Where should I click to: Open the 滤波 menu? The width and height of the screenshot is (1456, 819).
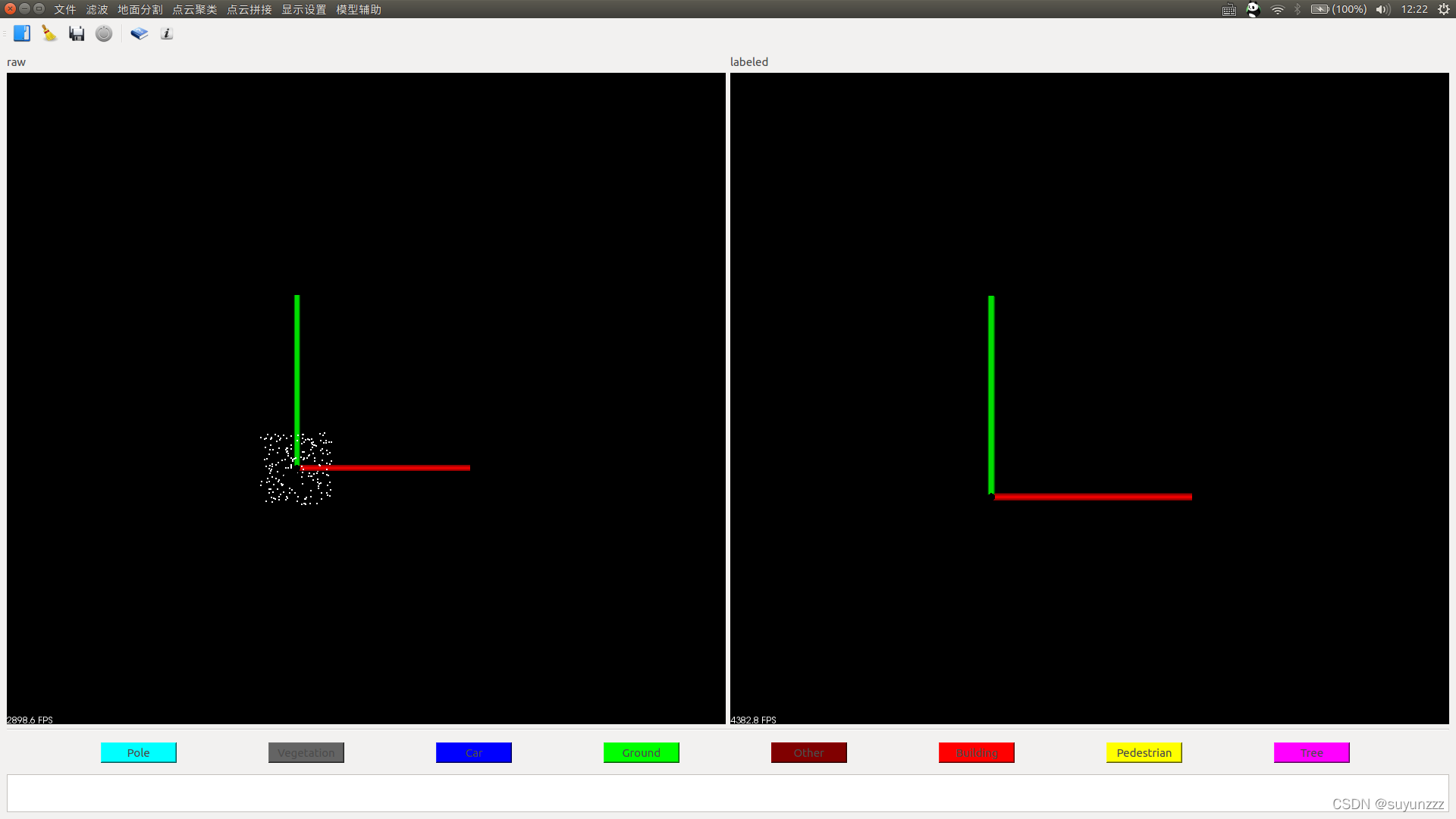click(x=96, y=9)
